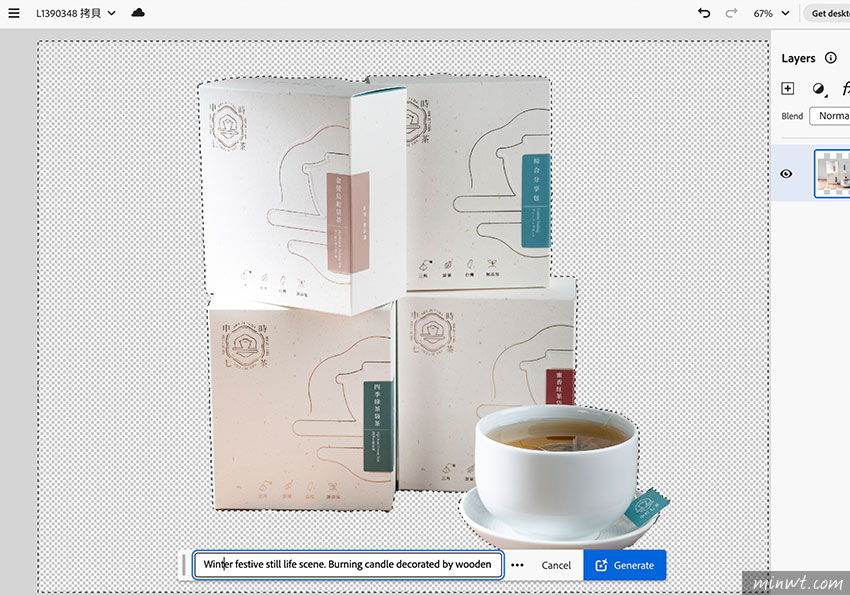This screenshot has height=595, width=850.
Task: Grab the prompt bar drag handle
Action: [184, 565]
